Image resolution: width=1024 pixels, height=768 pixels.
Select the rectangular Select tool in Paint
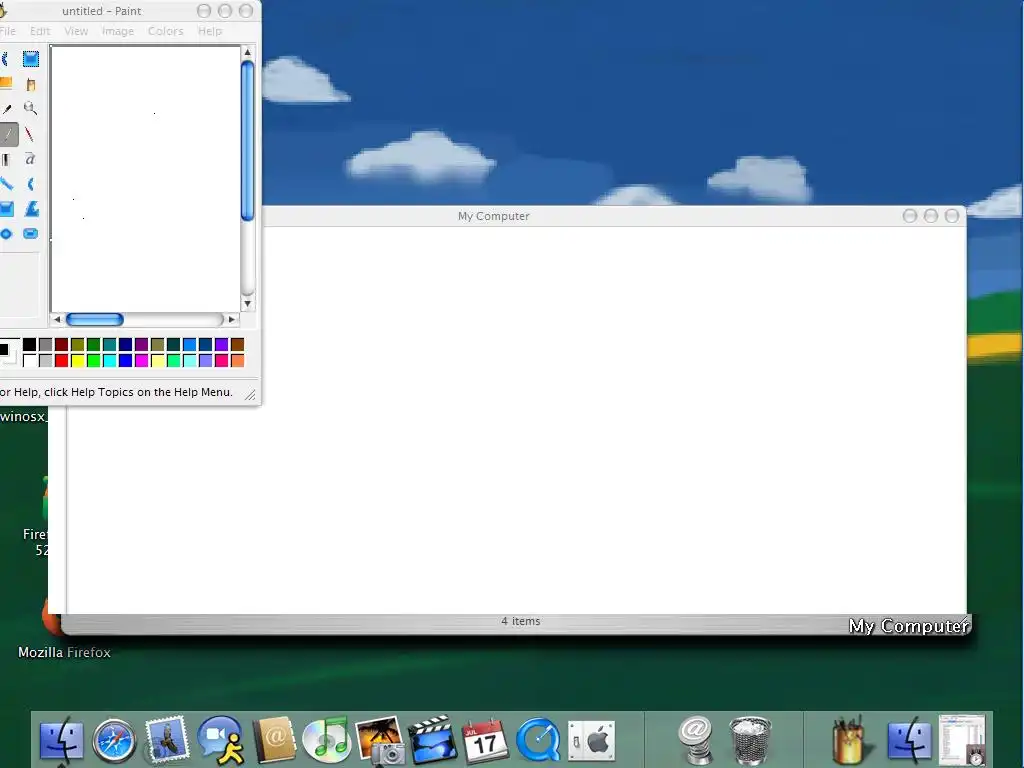31,59
